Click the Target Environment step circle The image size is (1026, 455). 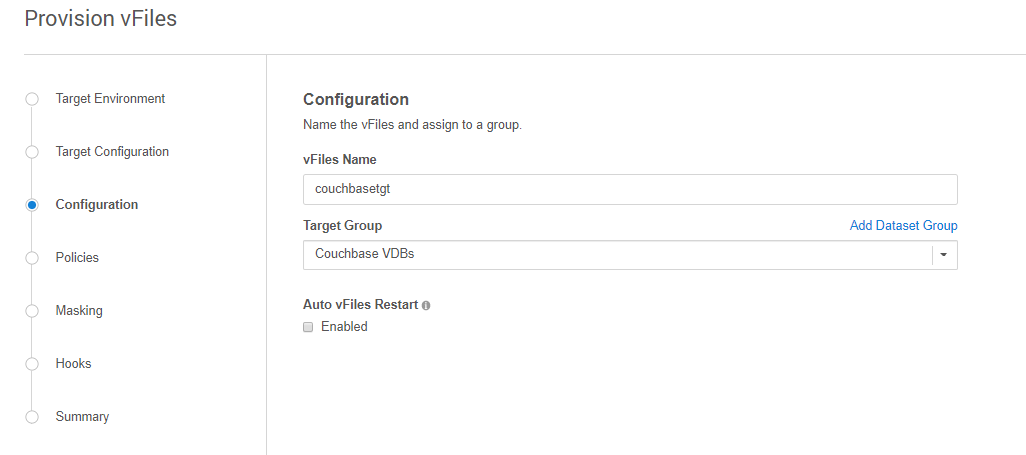[x=32, y=99]
